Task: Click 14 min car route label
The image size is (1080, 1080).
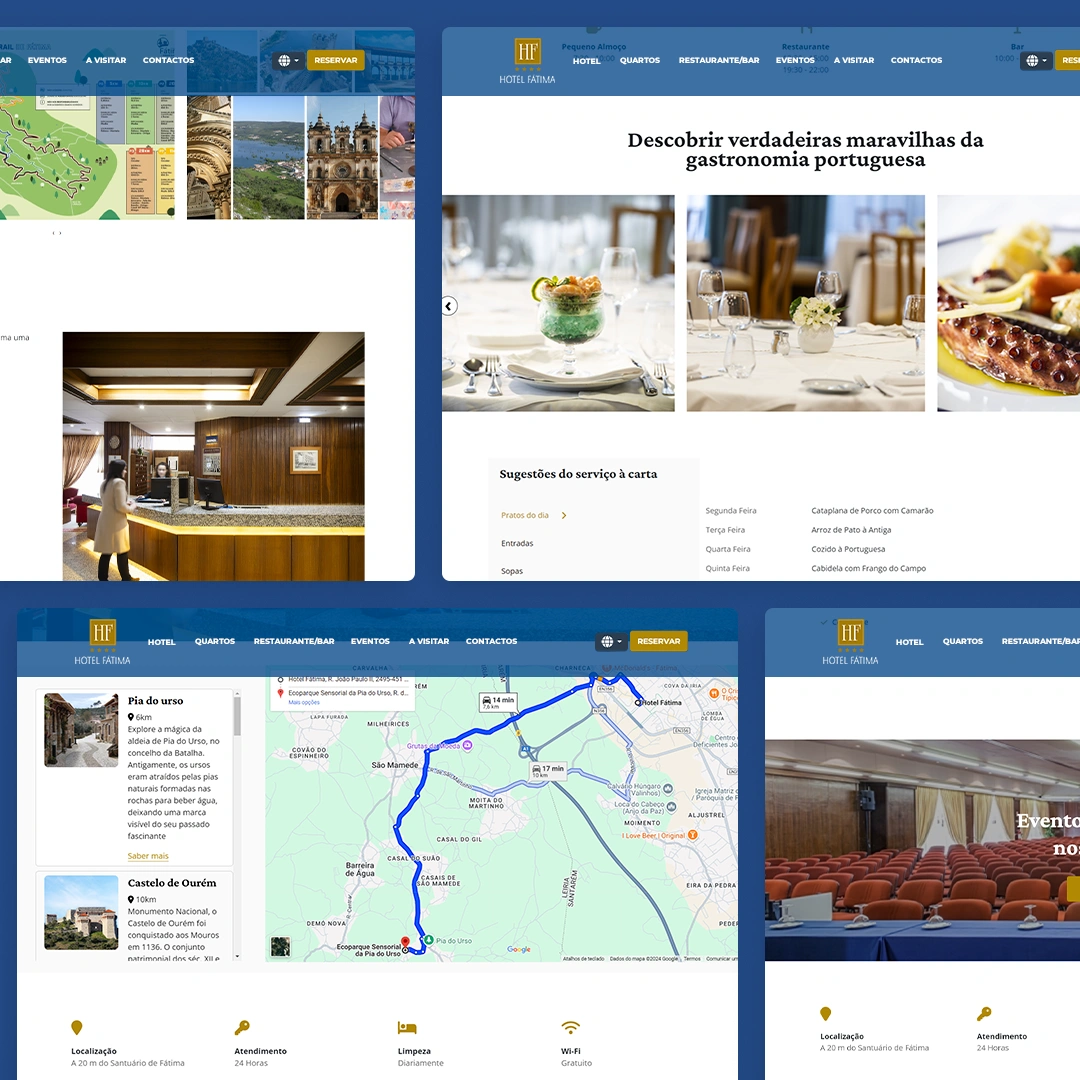Action: pyautogui.click(x=498, y=703)
